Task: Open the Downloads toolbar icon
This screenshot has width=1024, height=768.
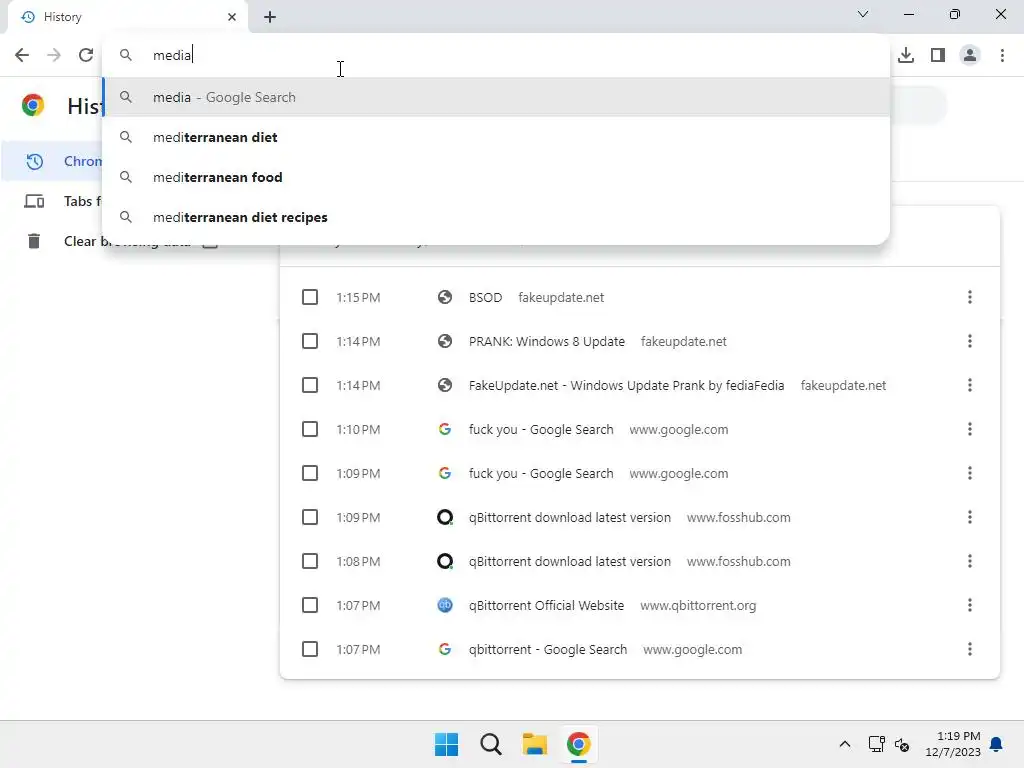Action: click(x=906, y=55)
